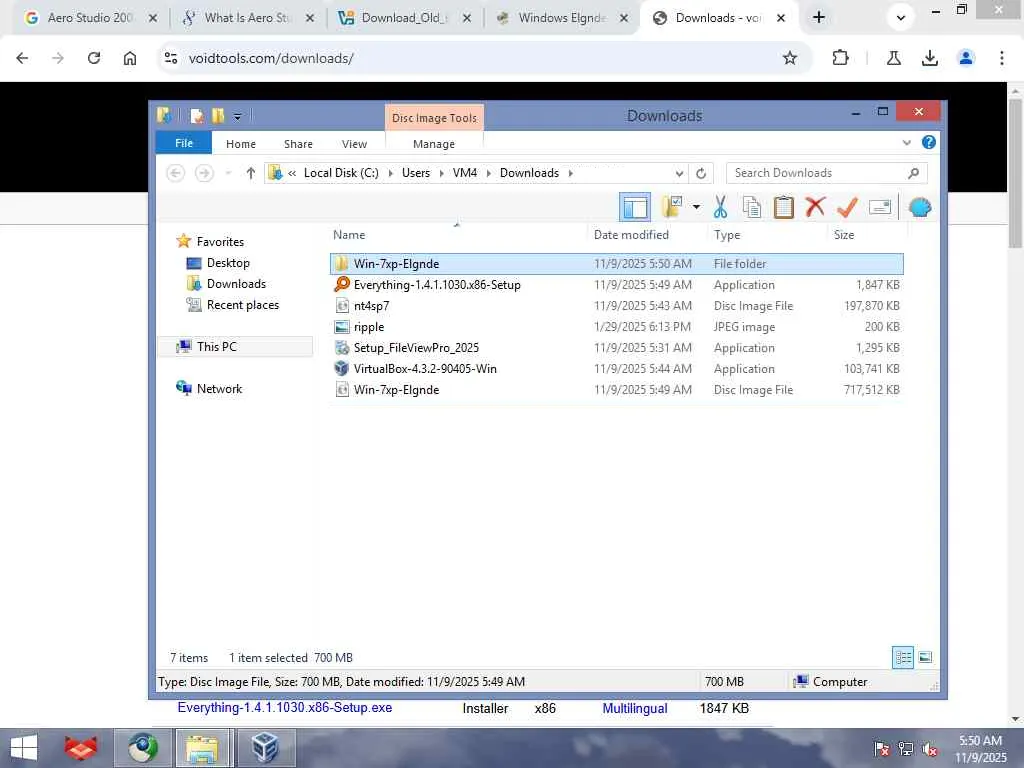Screen dimensions: 1024x768
Task: Sort by the Size column header
Action: (x=844, y=235)
